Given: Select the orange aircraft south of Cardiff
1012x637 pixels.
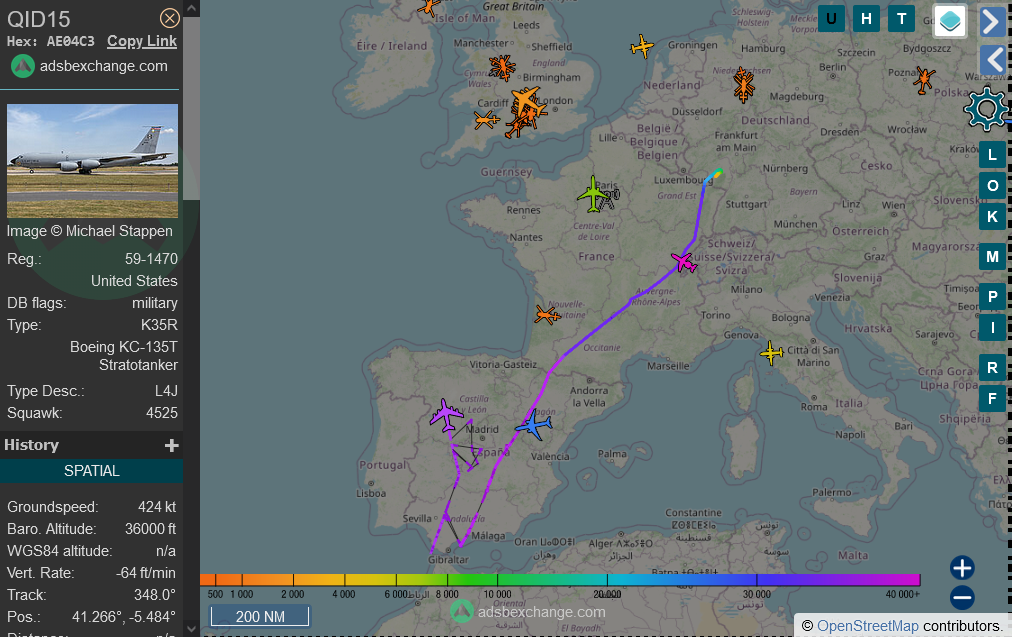Looking at the screenshot, I should point(487,119).
